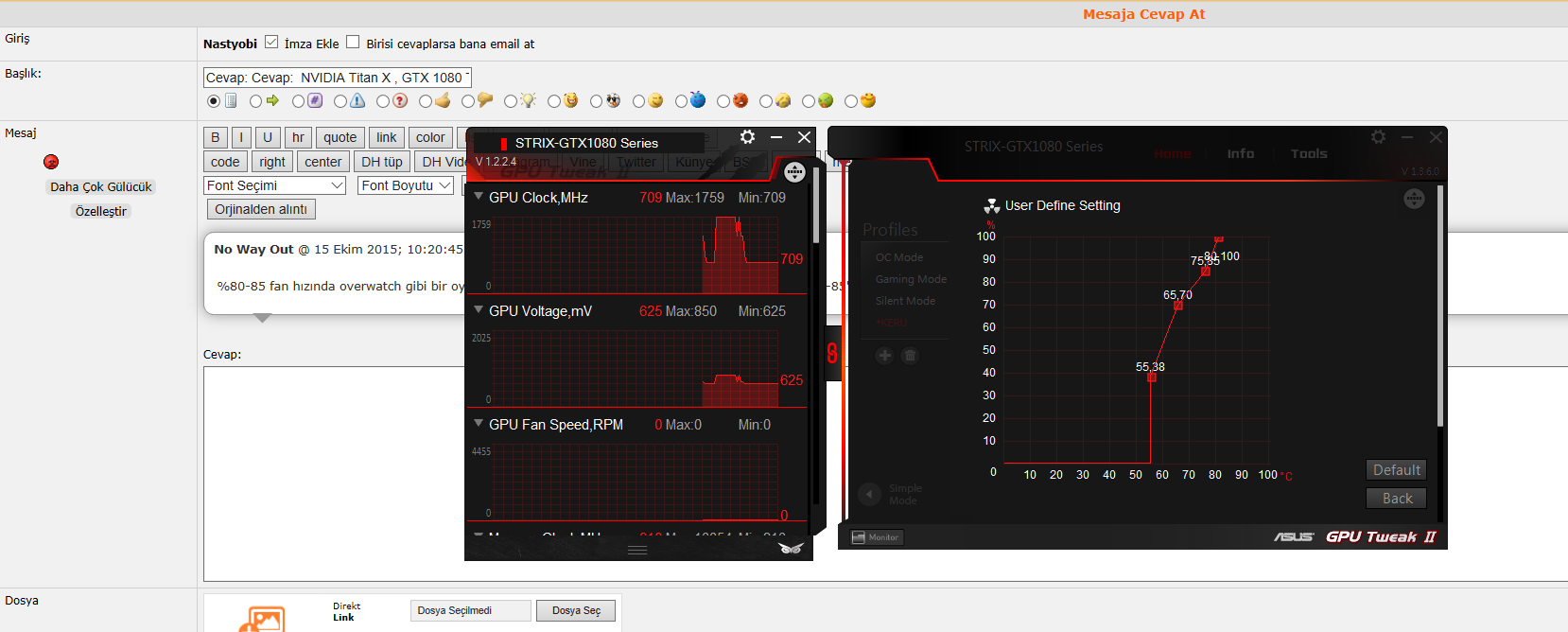Image resolution: width=1568 pixels, height=632 pixels.
Task: Click the laughing smiley message icon
Action: [x=570, y=100]
